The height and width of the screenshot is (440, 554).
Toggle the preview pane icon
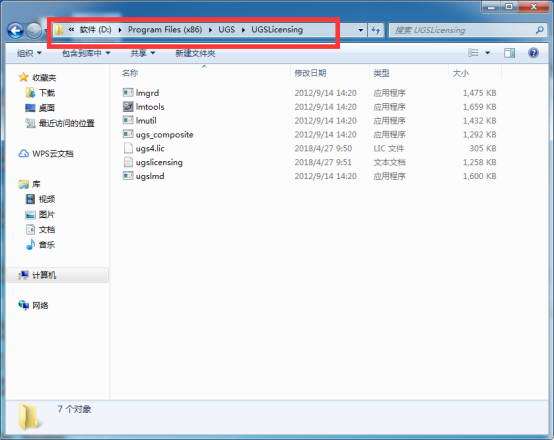[509, 53]
